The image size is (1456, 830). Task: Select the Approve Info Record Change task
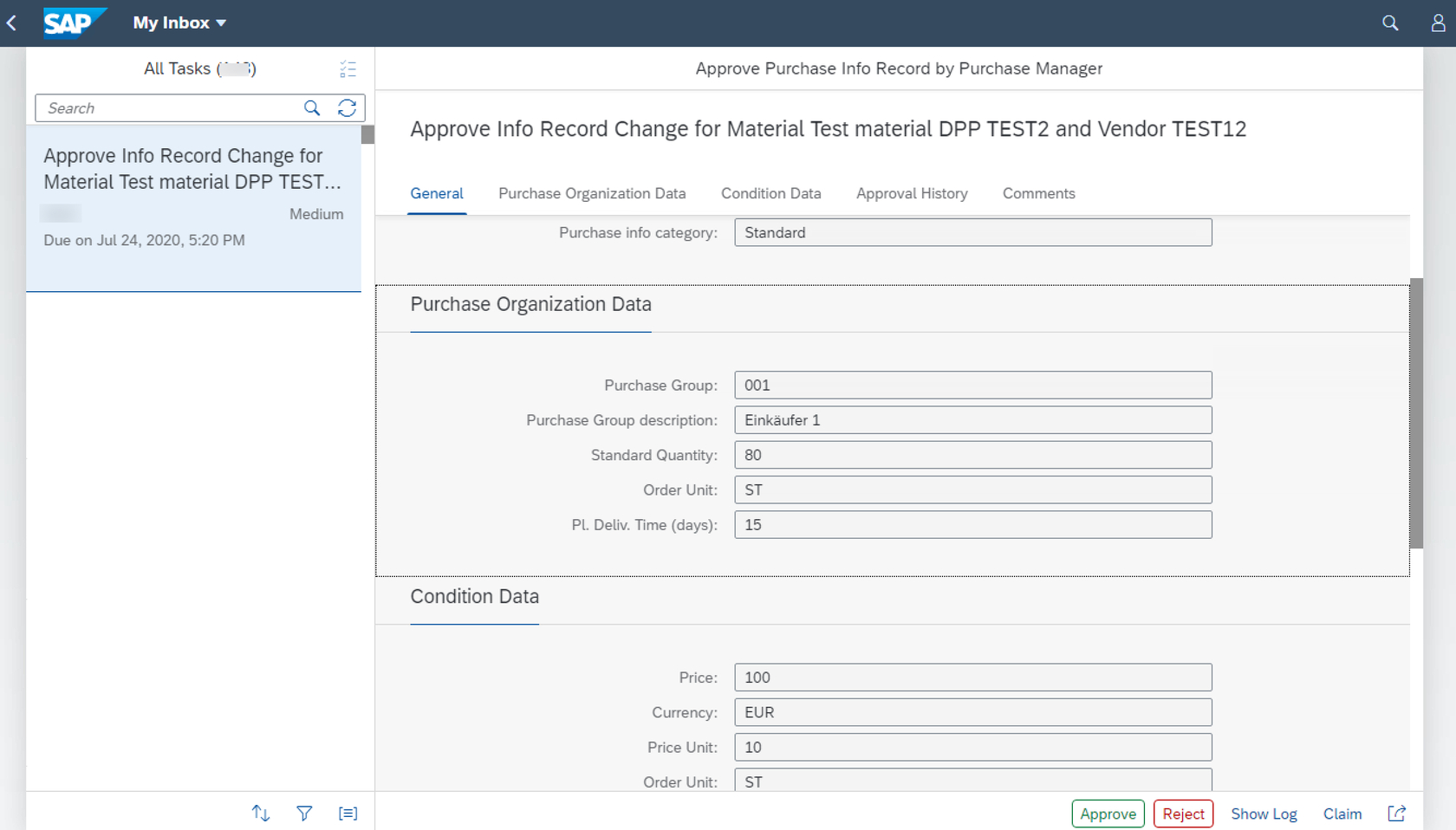click(x=193, y=209)
